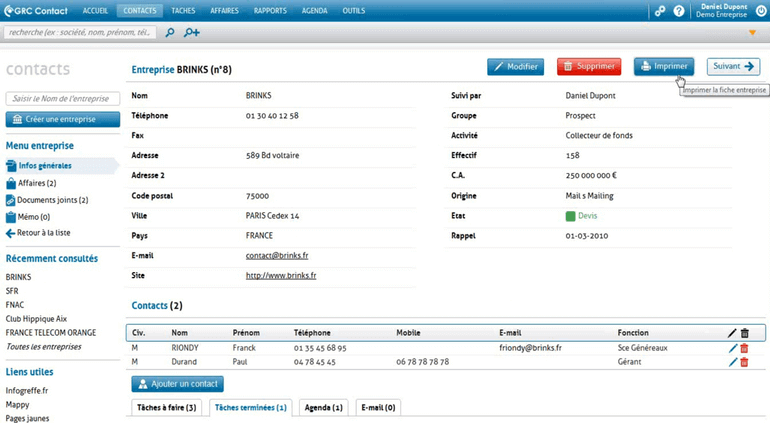770x423 pixels.
Task: Click Ajouter un contact button
Action: pyautogui.click(x=177, y=384)
